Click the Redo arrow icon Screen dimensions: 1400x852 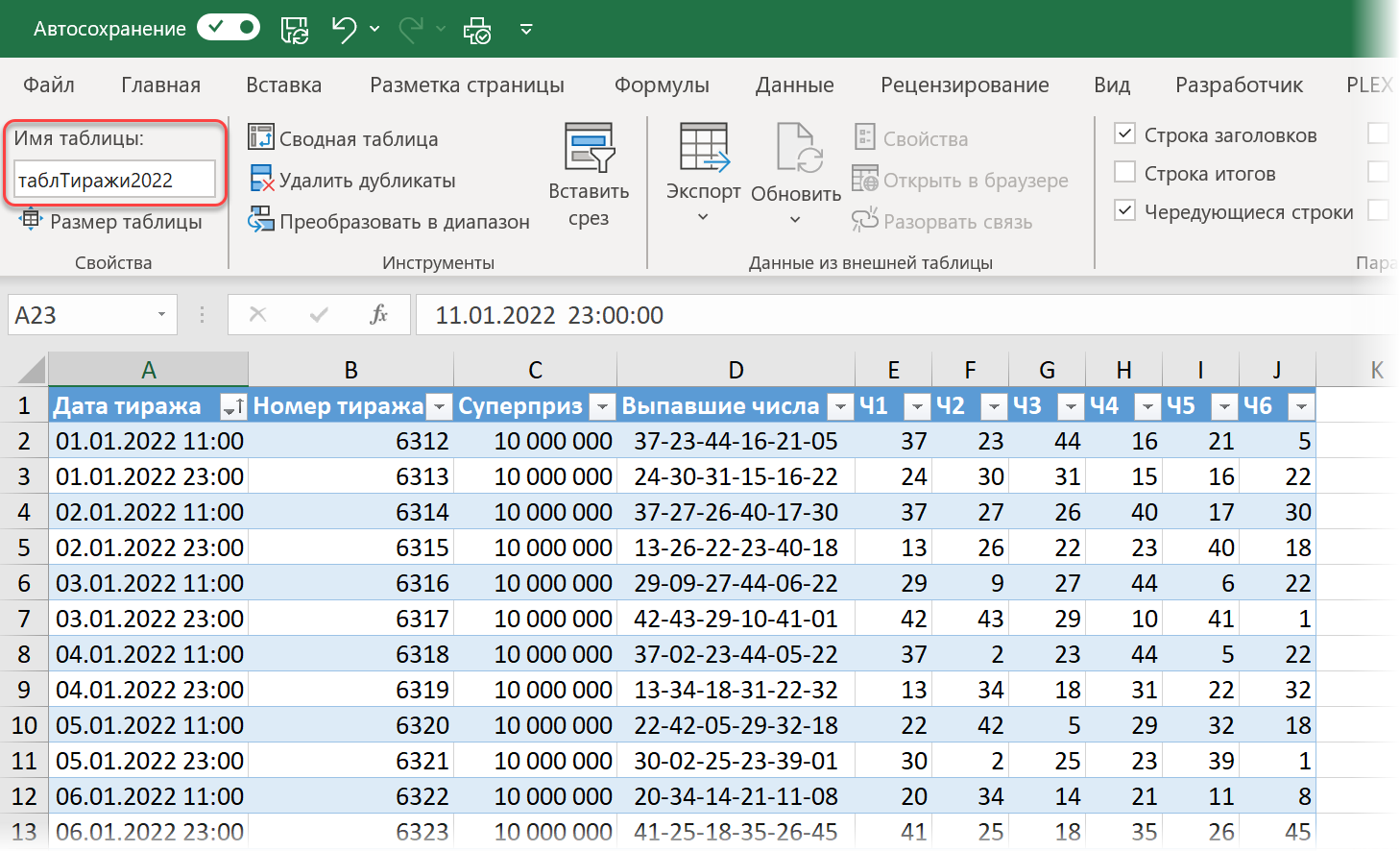[411, 29]
